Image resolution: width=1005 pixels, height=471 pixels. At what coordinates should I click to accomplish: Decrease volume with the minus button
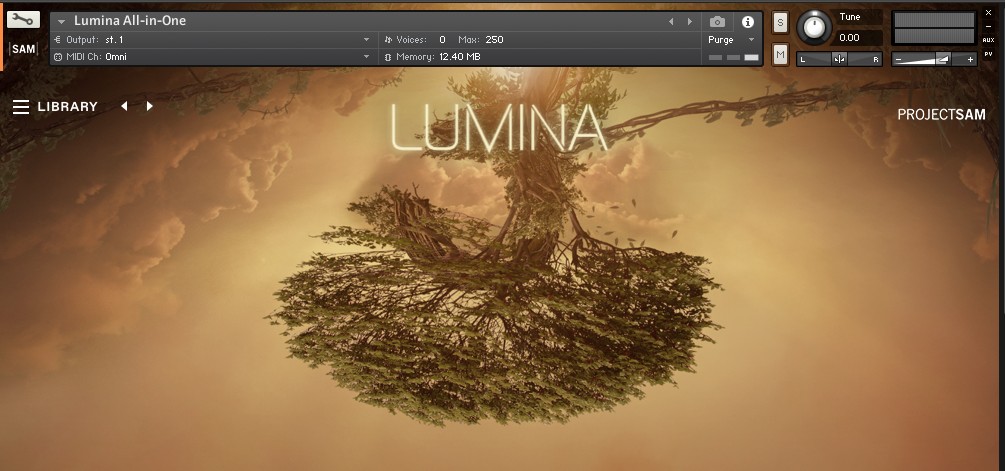[x=899, y=60]
